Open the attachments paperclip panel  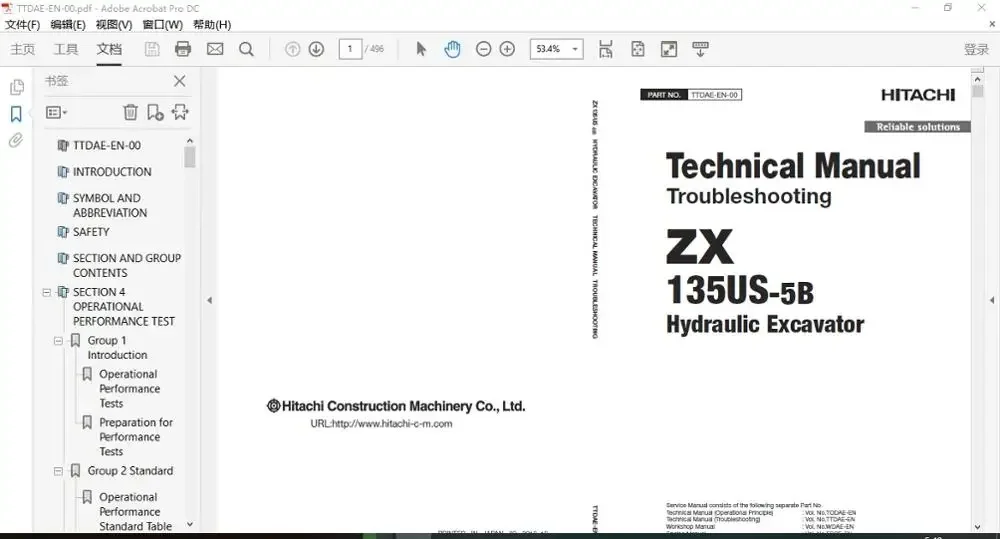click(x=17, y=140)
